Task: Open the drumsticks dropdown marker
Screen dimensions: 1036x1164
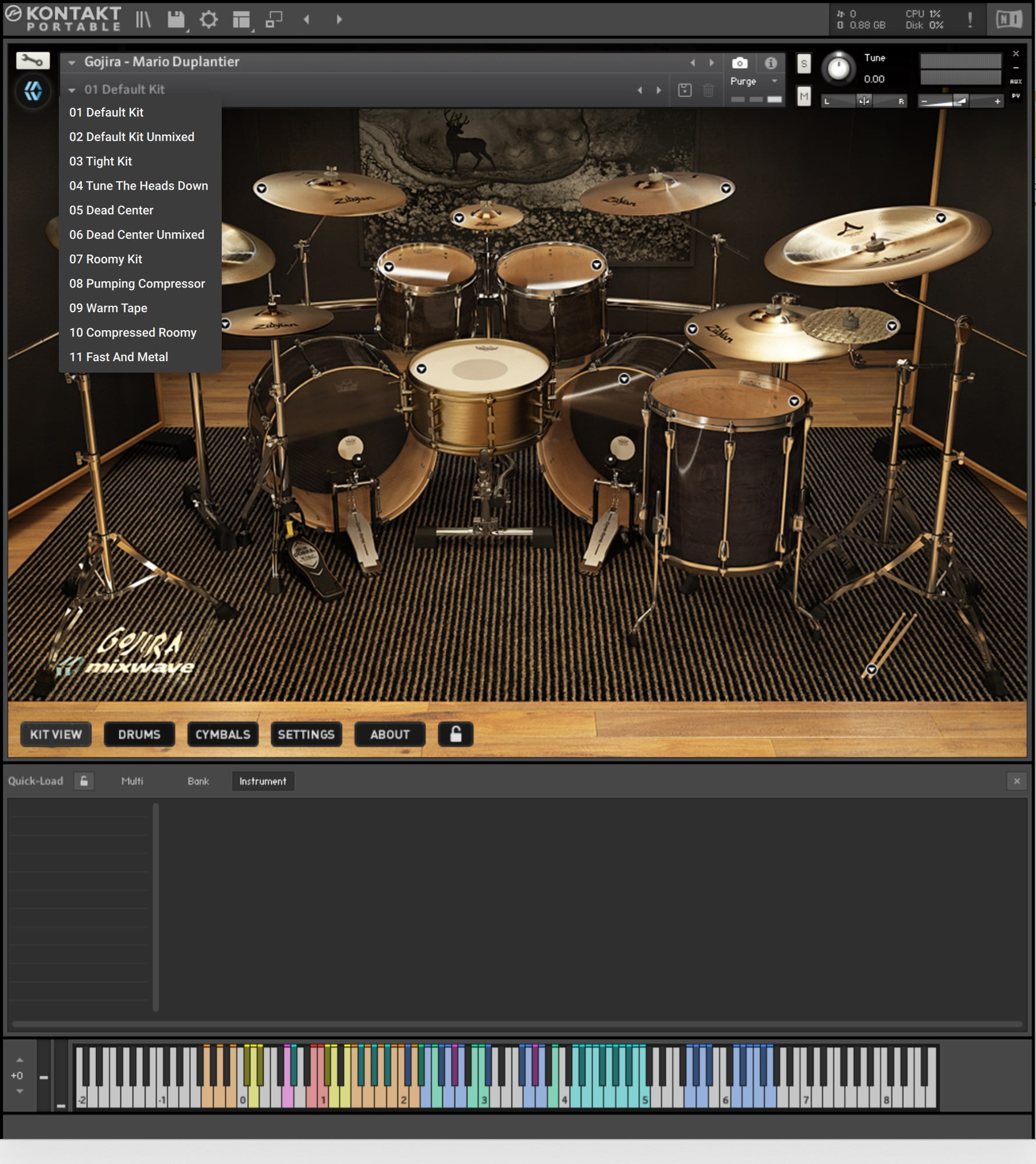Action: 871,670
